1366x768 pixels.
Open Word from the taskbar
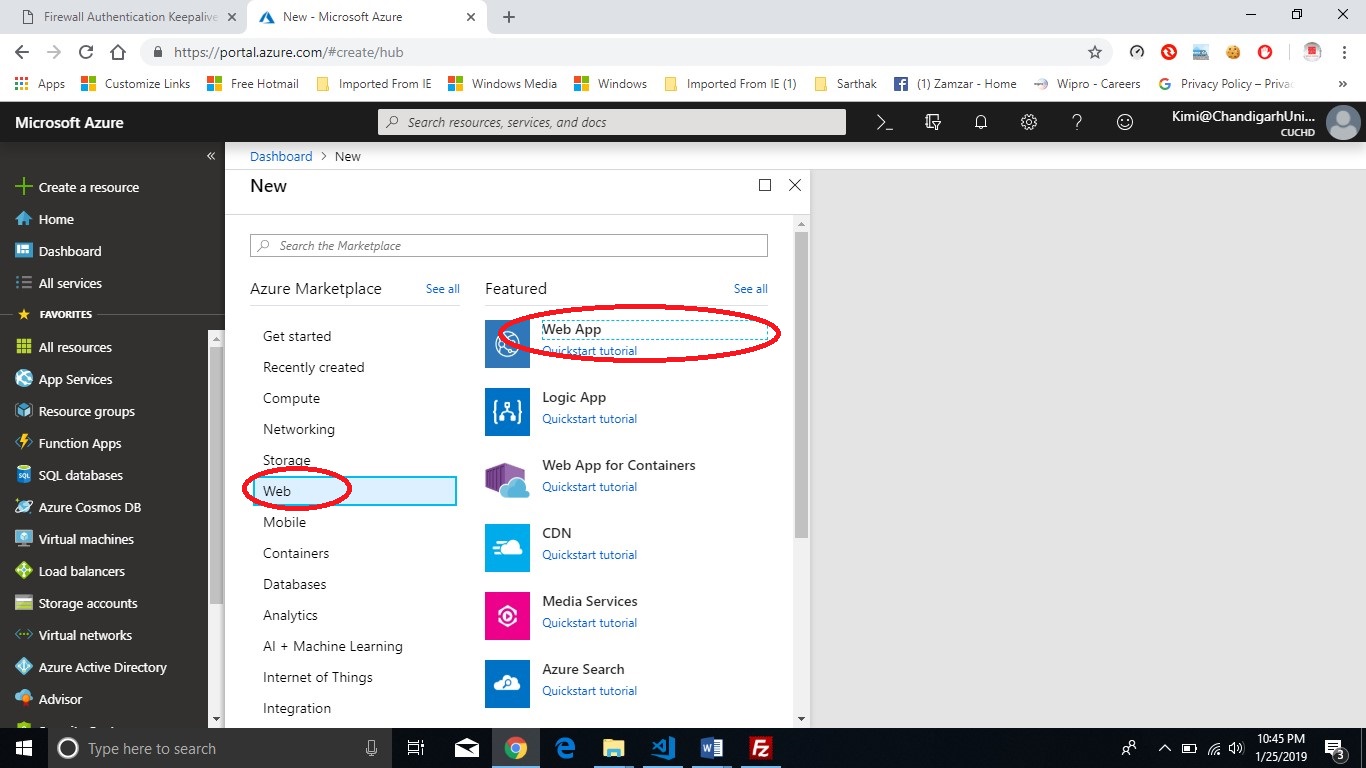711,748
